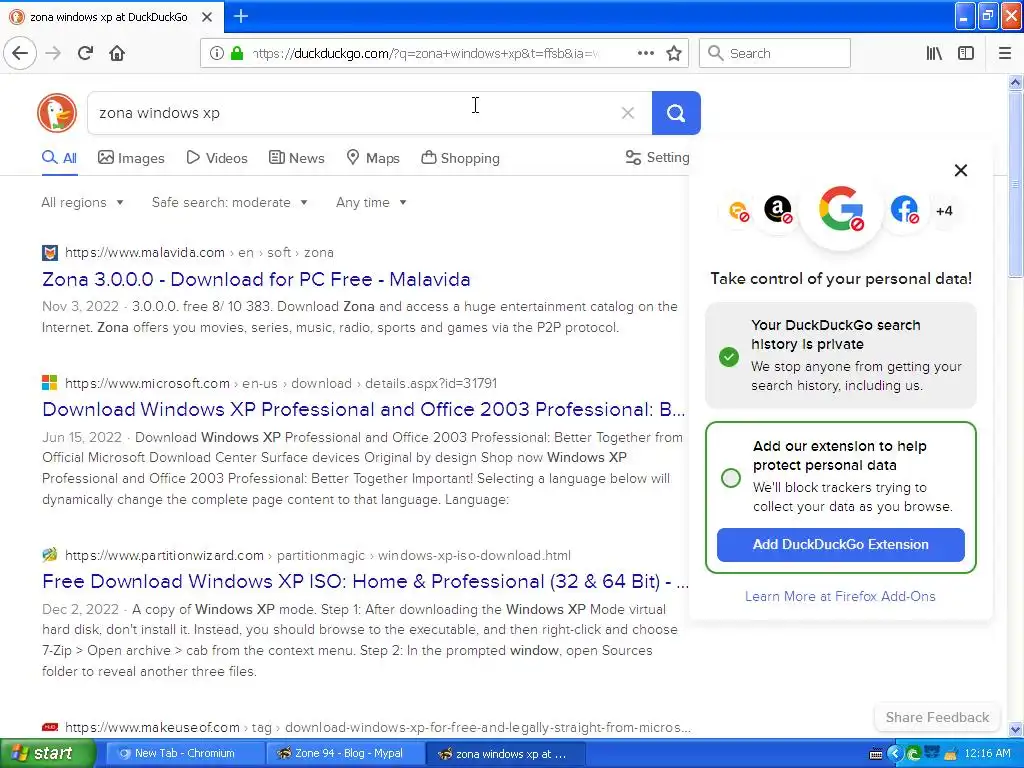The height and width of the screenshot is (768, 1024).
Task: Submit search with magnifier button
Action: 676,113
